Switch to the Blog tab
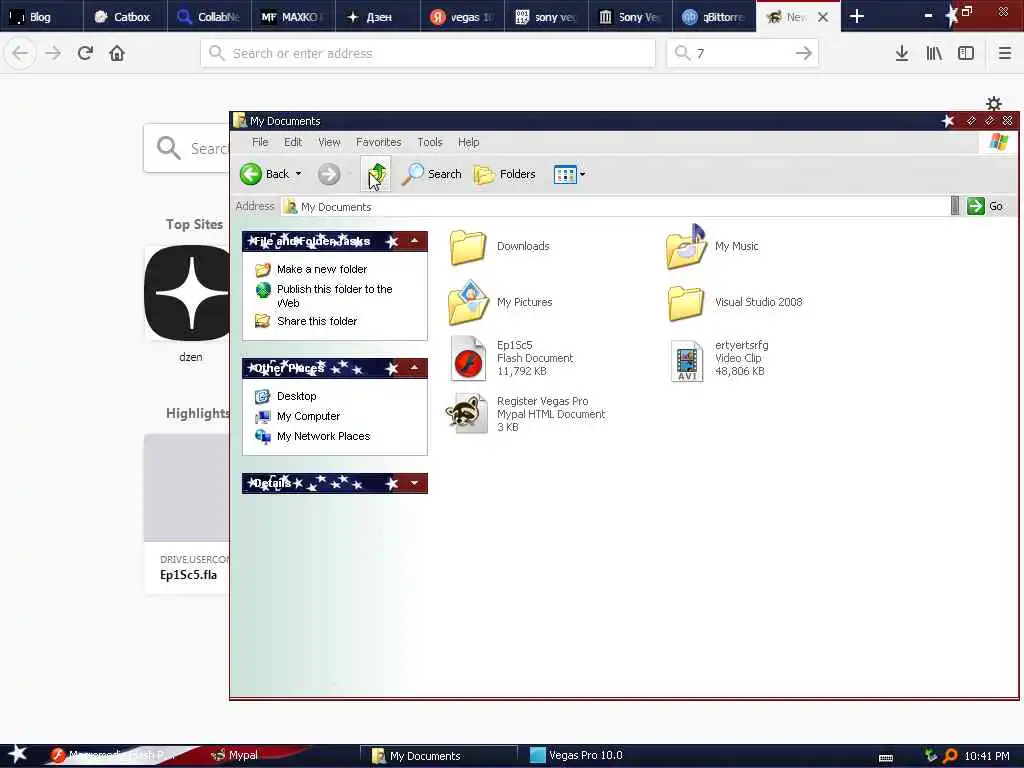This screenshot has width=1024, height=768. click(x=41, y=16)
